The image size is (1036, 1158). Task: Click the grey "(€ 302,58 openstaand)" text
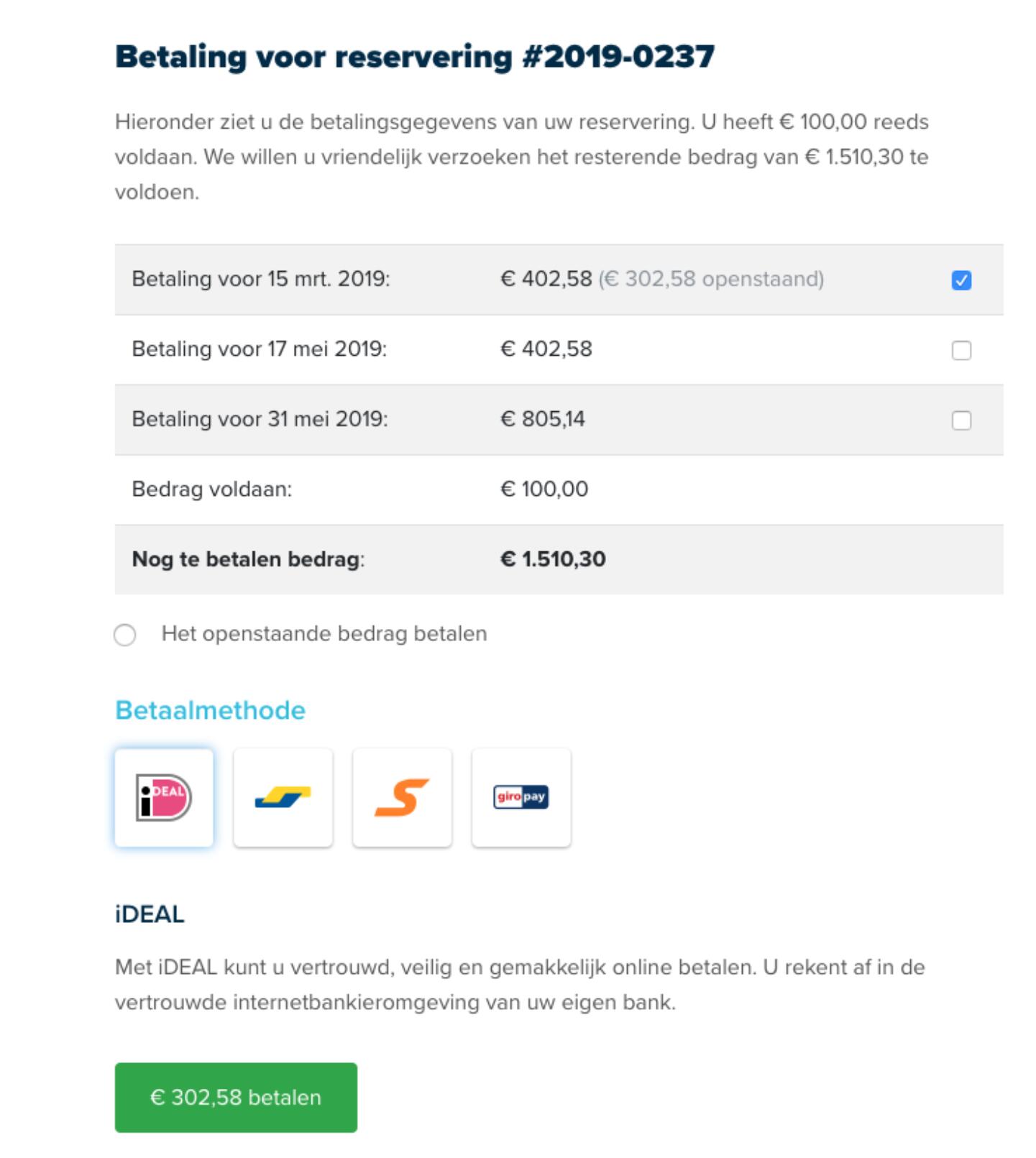pos(711,279)
